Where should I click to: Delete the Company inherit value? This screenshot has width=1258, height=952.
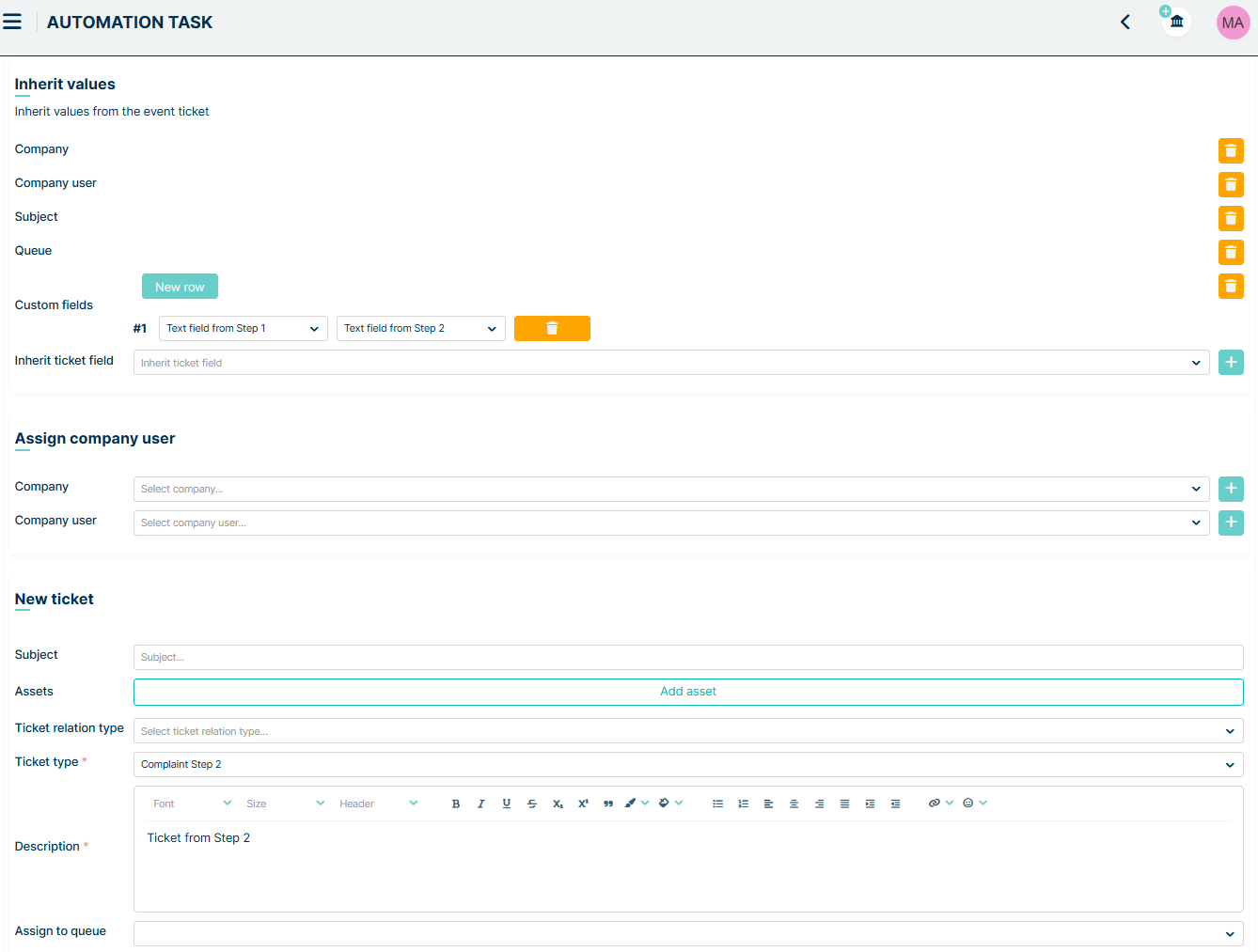[1230, 150]
